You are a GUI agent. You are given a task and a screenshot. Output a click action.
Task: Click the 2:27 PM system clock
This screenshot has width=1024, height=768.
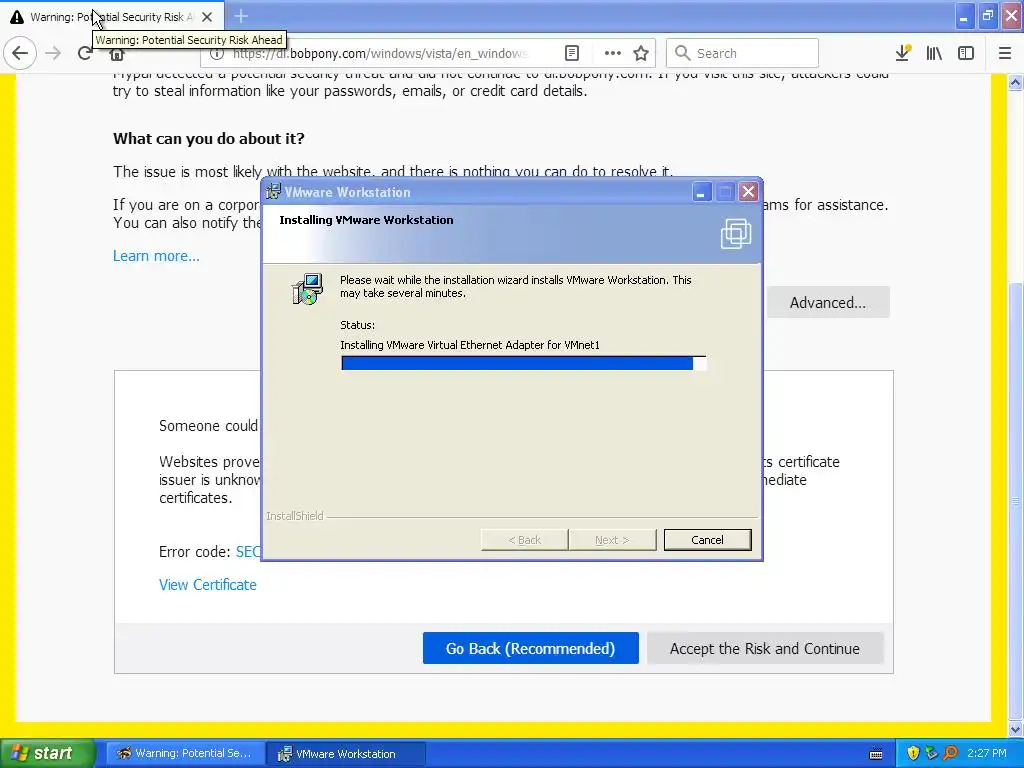tap(987, 753)
